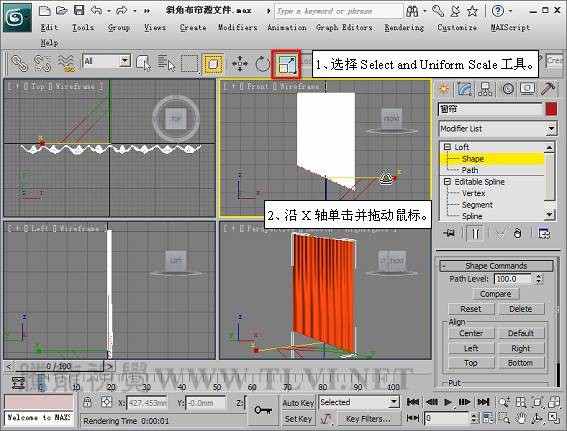Open the 3ds Max application menu logo

[x=17, y=17]
